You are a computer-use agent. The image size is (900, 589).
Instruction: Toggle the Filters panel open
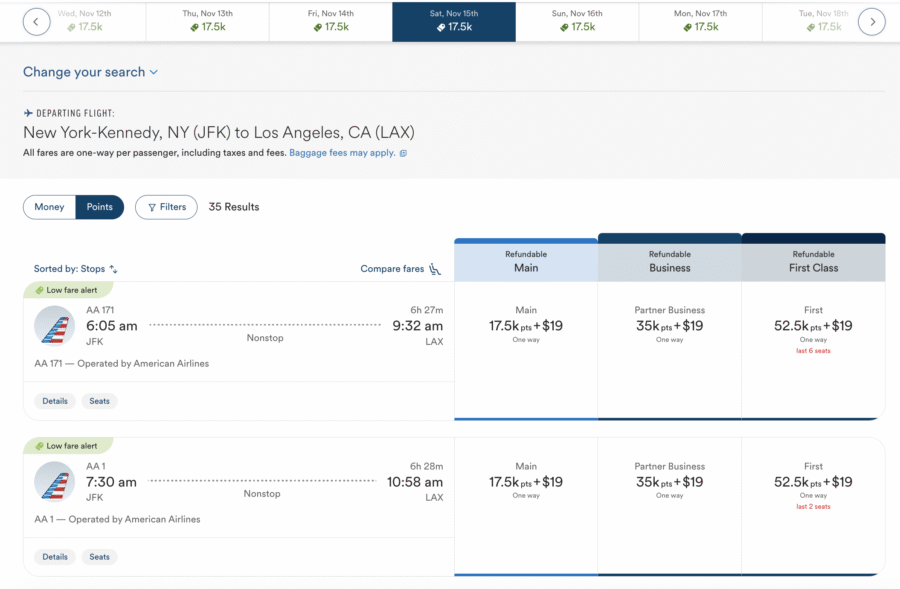coord(166,207)
